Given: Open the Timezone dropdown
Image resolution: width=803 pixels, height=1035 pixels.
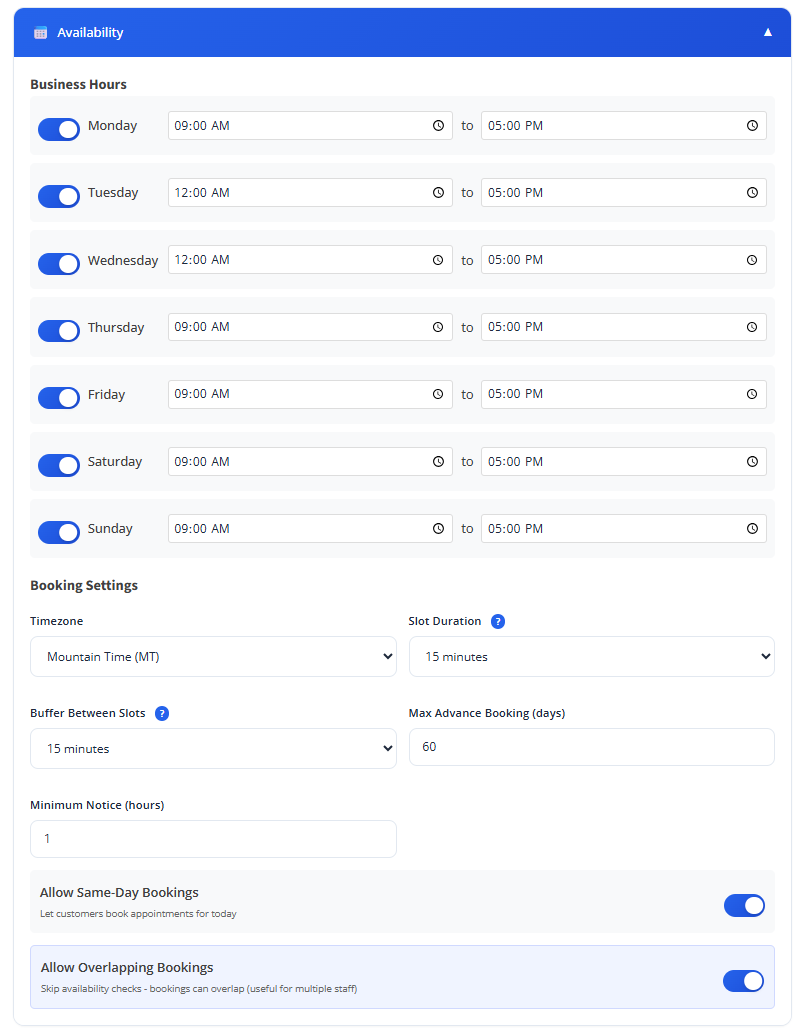Looking at the screenshot, I should (x=213, y=657).
